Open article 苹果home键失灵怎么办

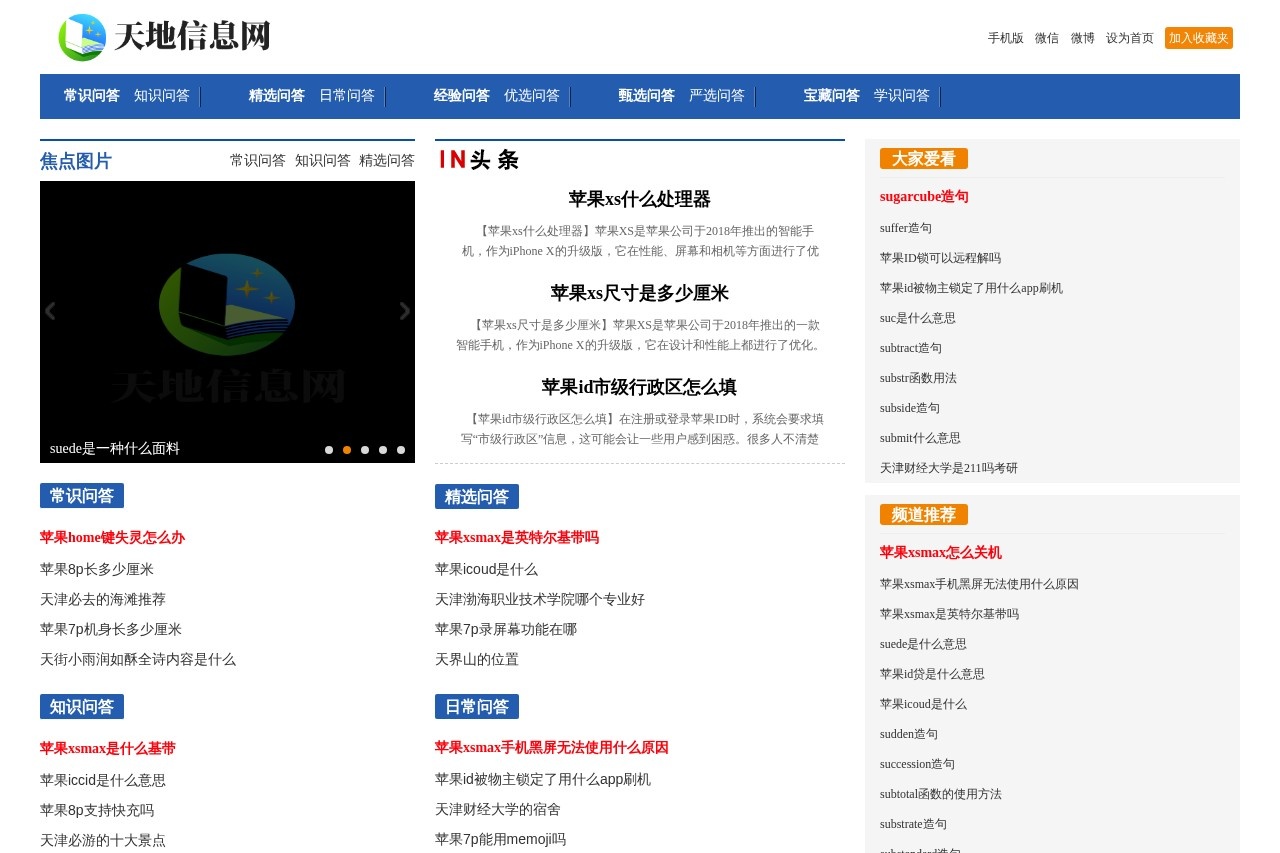coord(112,538)
